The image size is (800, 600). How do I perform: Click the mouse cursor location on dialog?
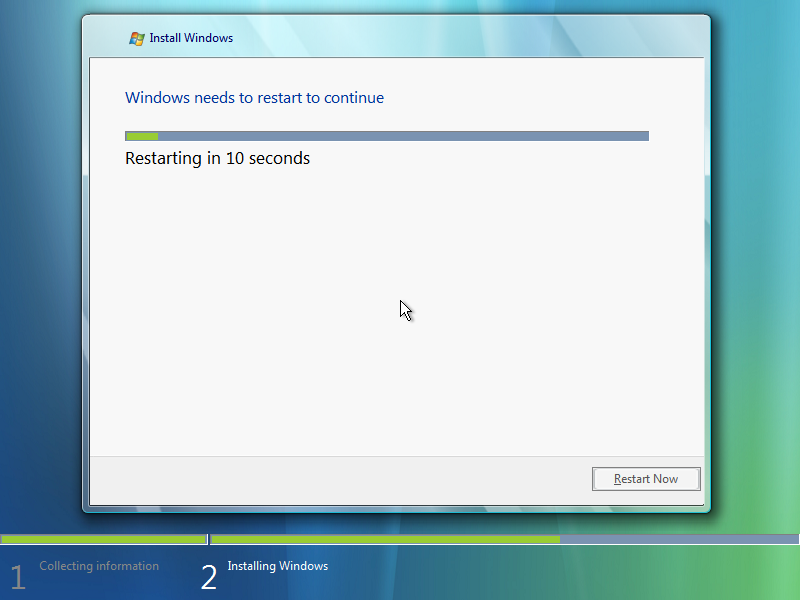click(x=404, y=310)
